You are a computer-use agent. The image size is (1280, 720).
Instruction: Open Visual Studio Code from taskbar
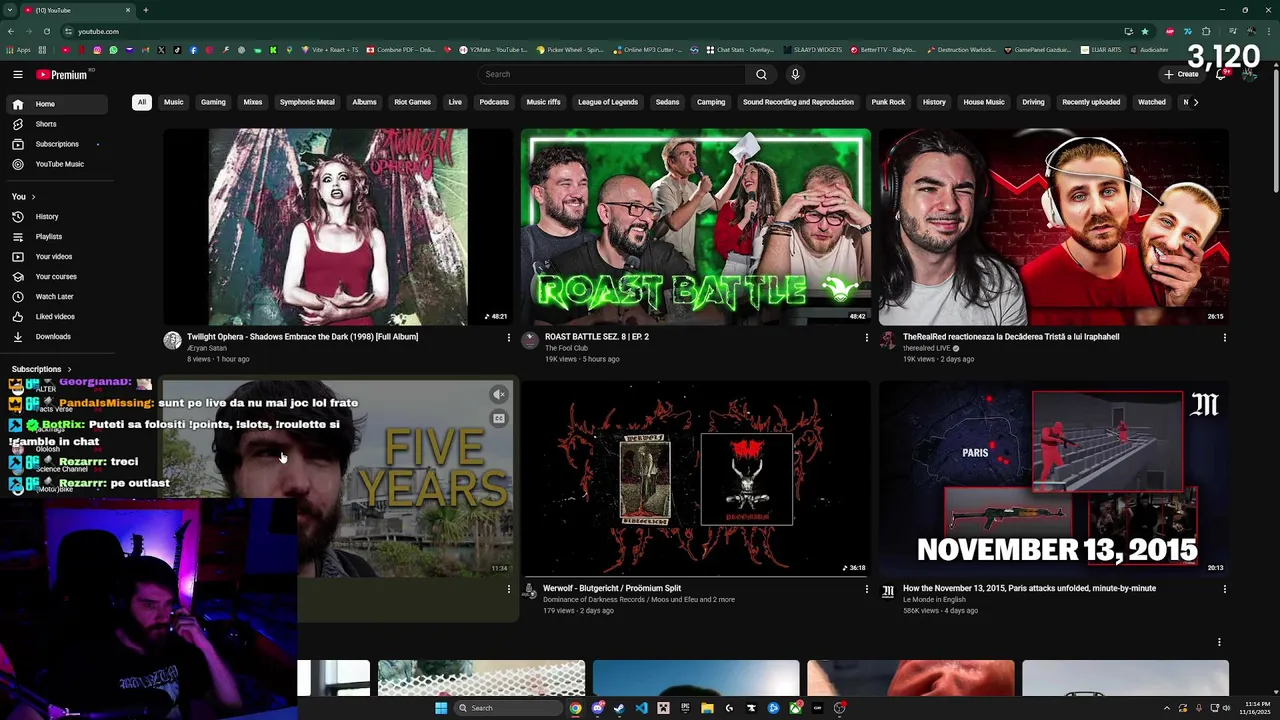[x=641, y=708]
